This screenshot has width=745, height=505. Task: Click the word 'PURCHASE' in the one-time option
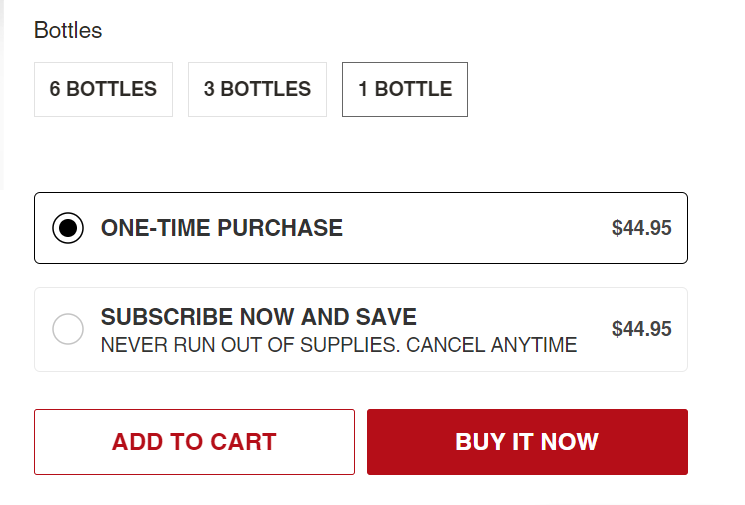(x=280, y=228)
